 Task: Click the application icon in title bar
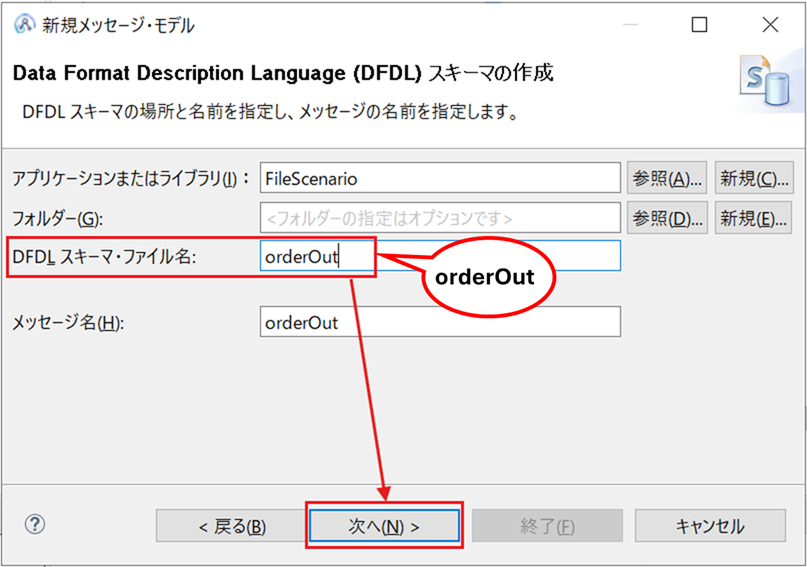pyautogui.click(x=24, y=24)
